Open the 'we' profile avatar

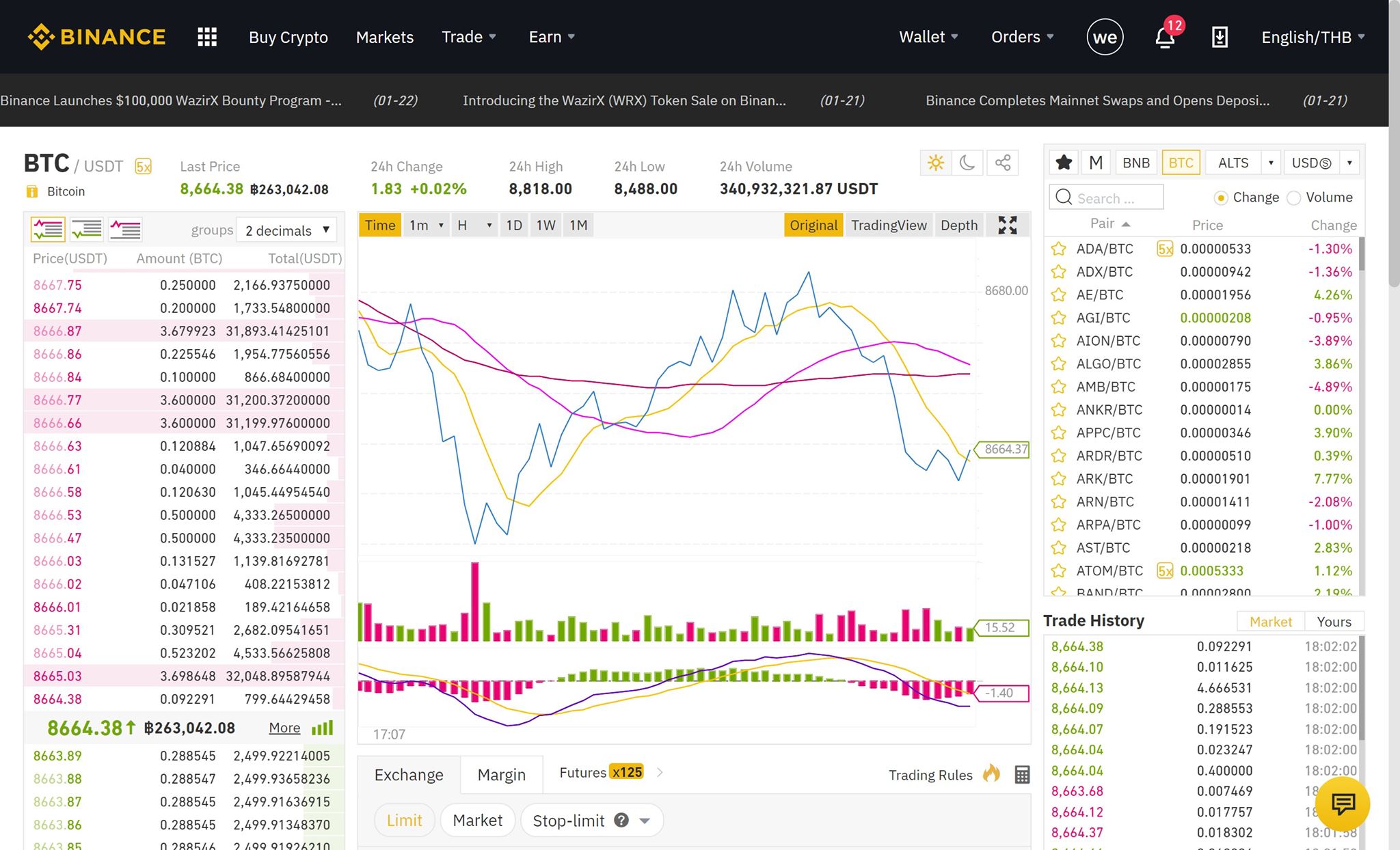click(1105, 37)
